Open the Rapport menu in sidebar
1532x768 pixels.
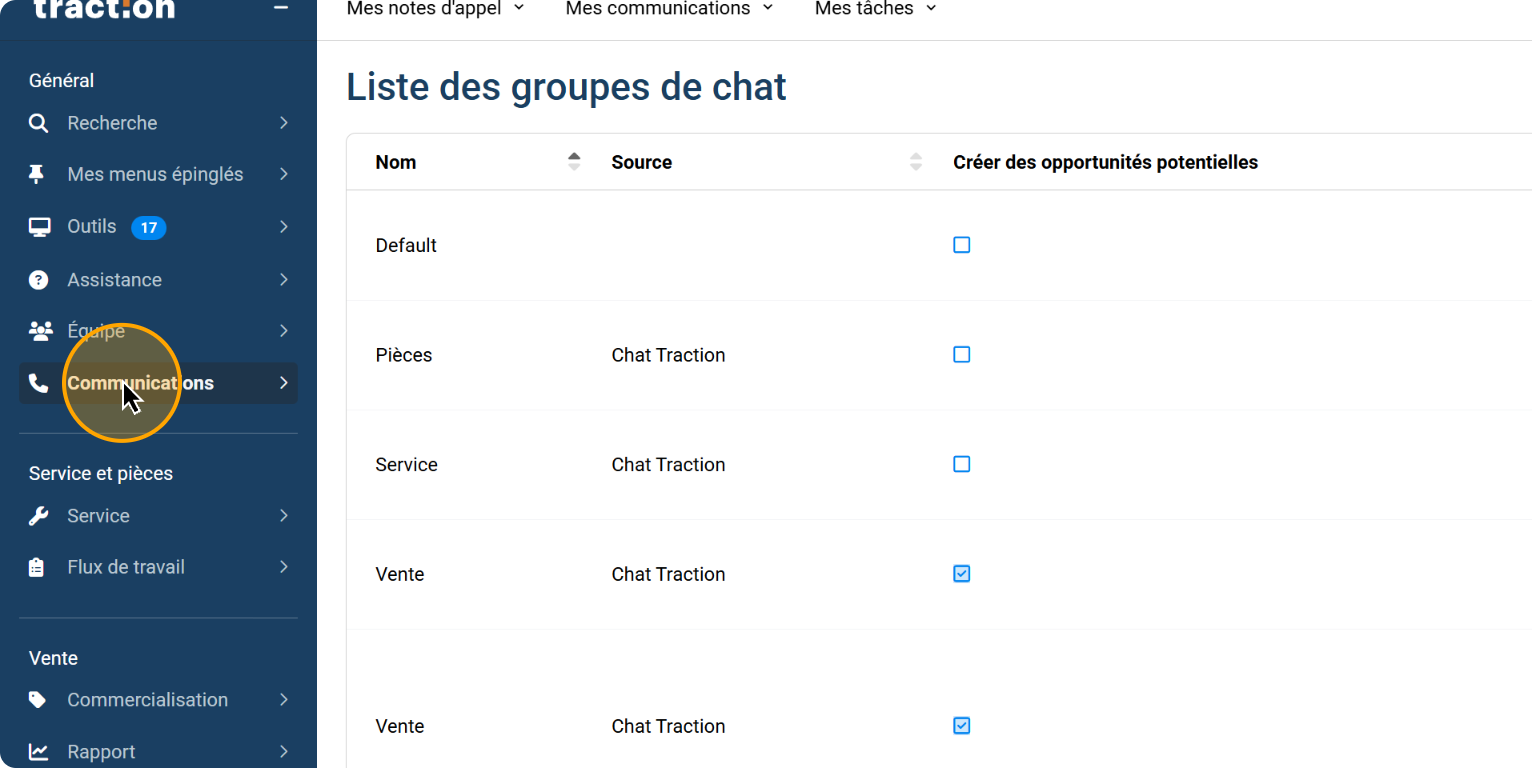click(x=101, y=751)
